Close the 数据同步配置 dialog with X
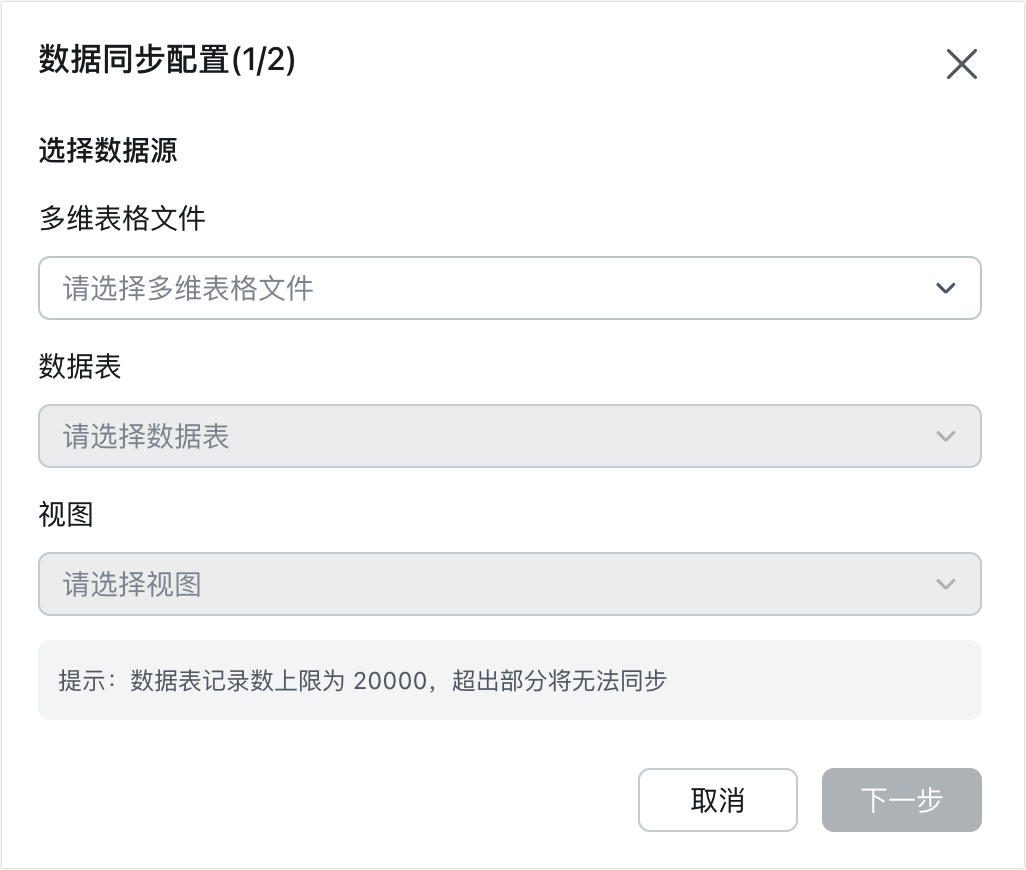 (962, 64)
